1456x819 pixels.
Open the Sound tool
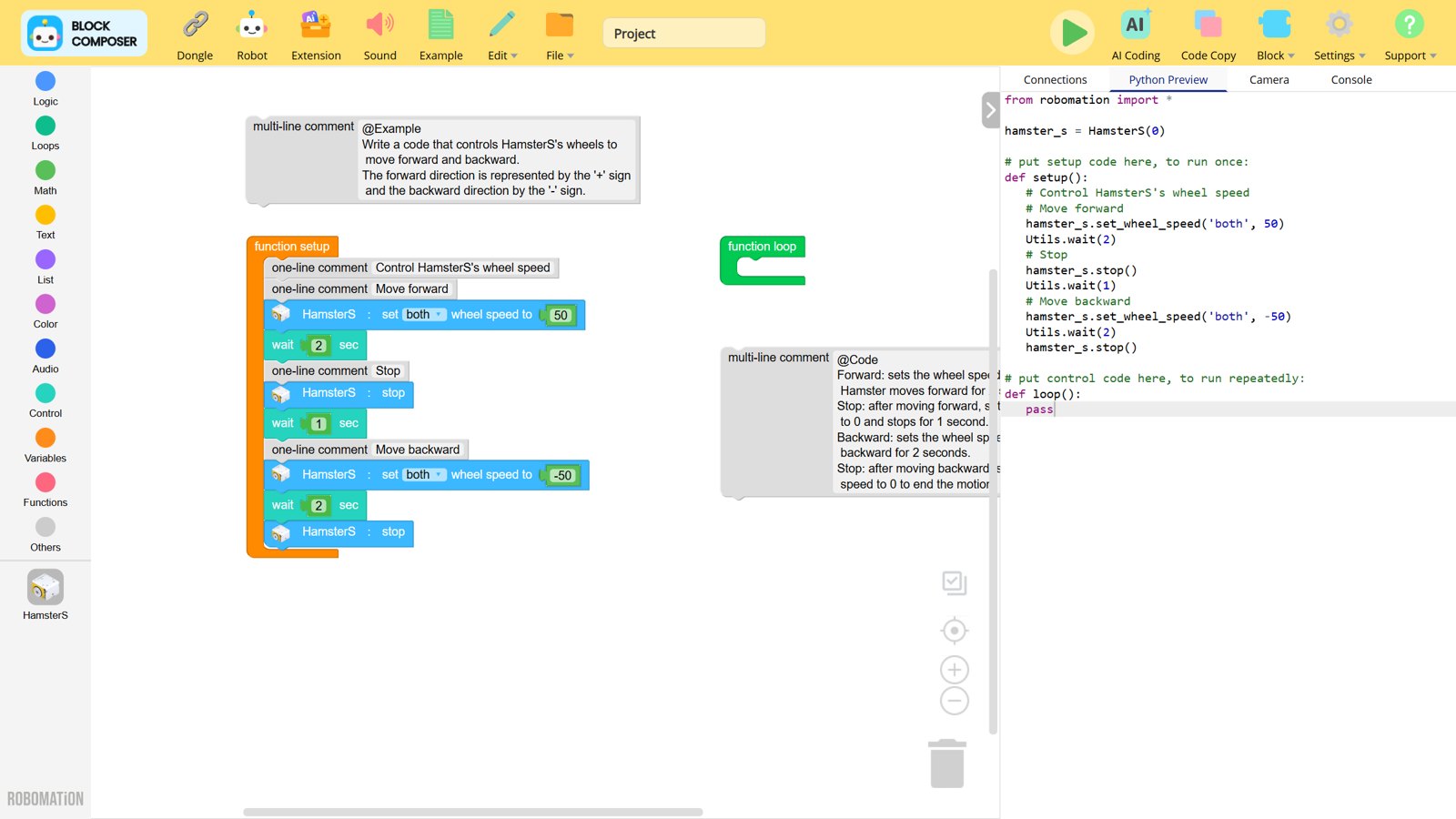[x=379, y=36]
